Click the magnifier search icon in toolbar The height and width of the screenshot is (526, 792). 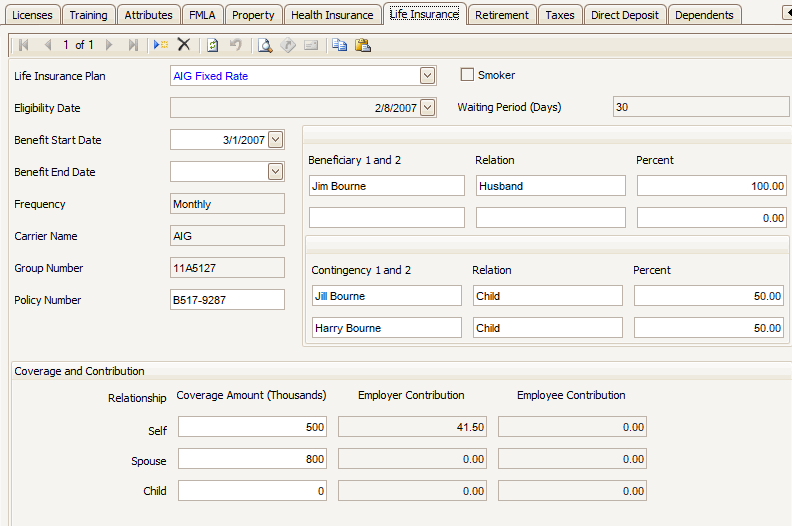point(265,45)
